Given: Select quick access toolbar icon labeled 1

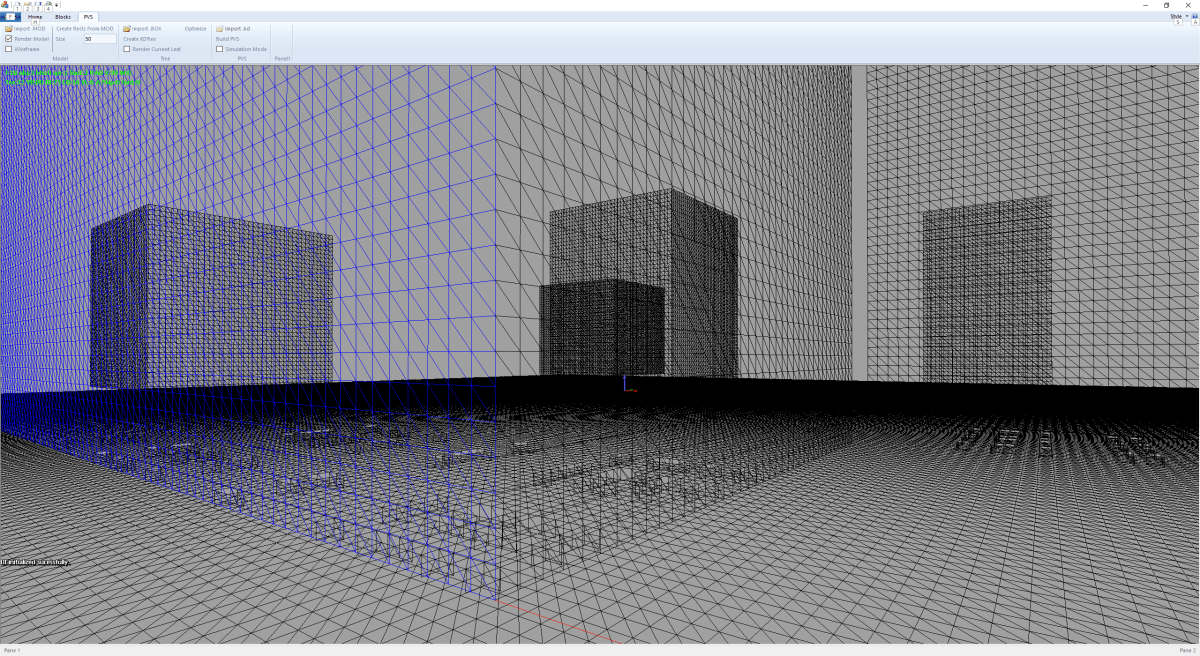Looking at the screenshot, I should coord(18,4).
